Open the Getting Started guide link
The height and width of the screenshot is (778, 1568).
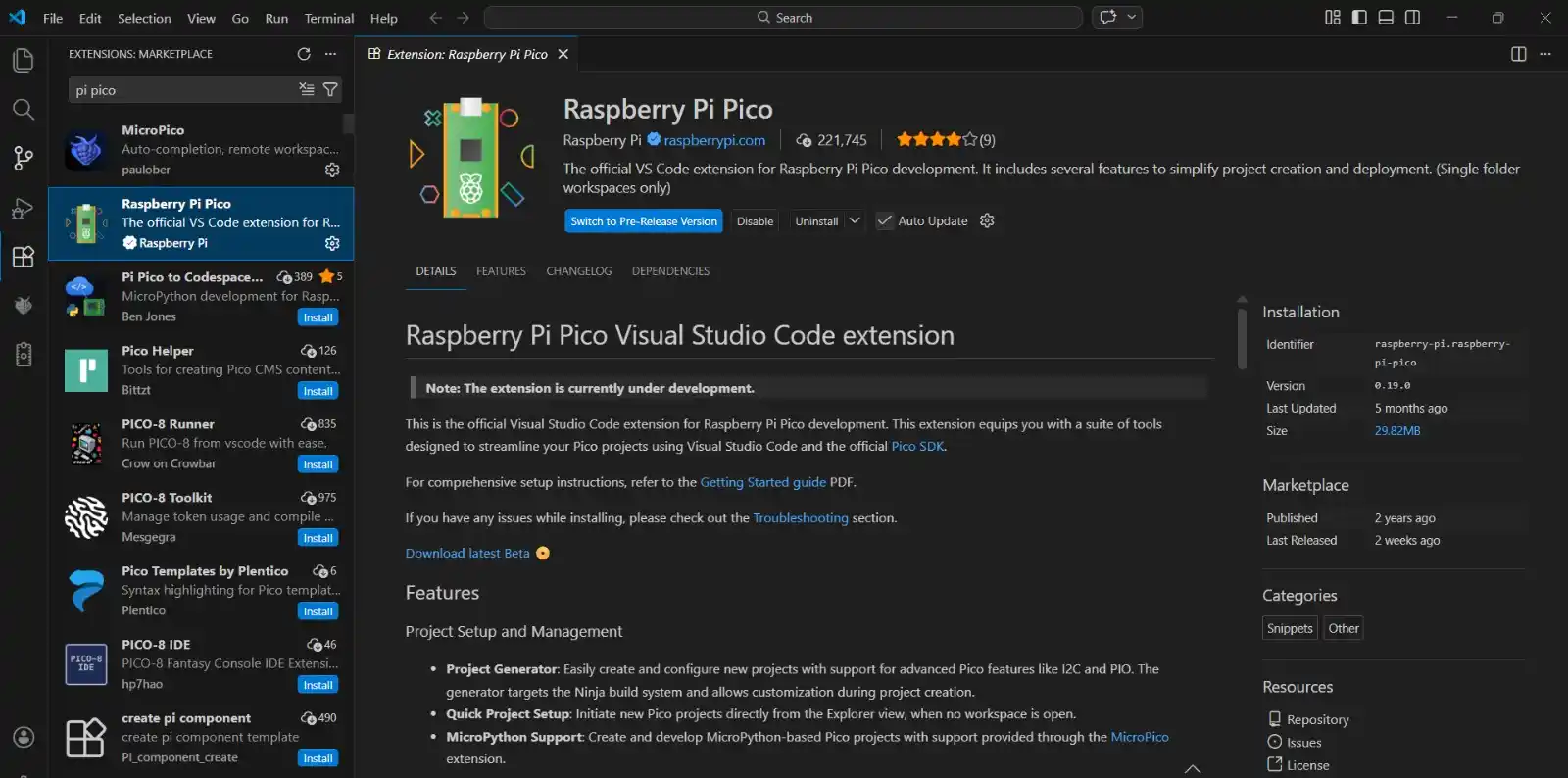[762, 482]
